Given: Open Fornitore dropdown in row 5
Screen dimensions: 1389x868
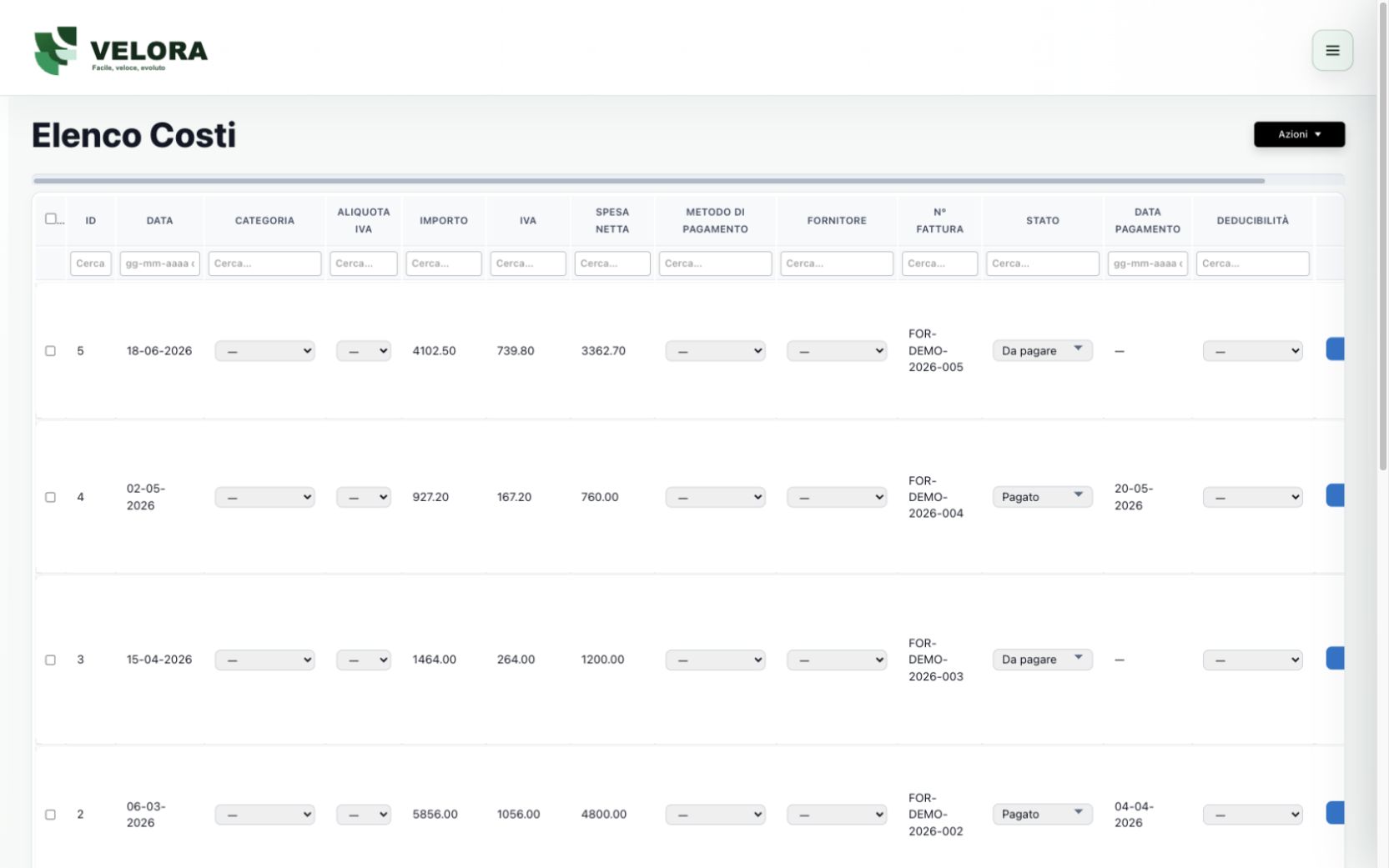Looking at the screenshot, I should 837,351.
